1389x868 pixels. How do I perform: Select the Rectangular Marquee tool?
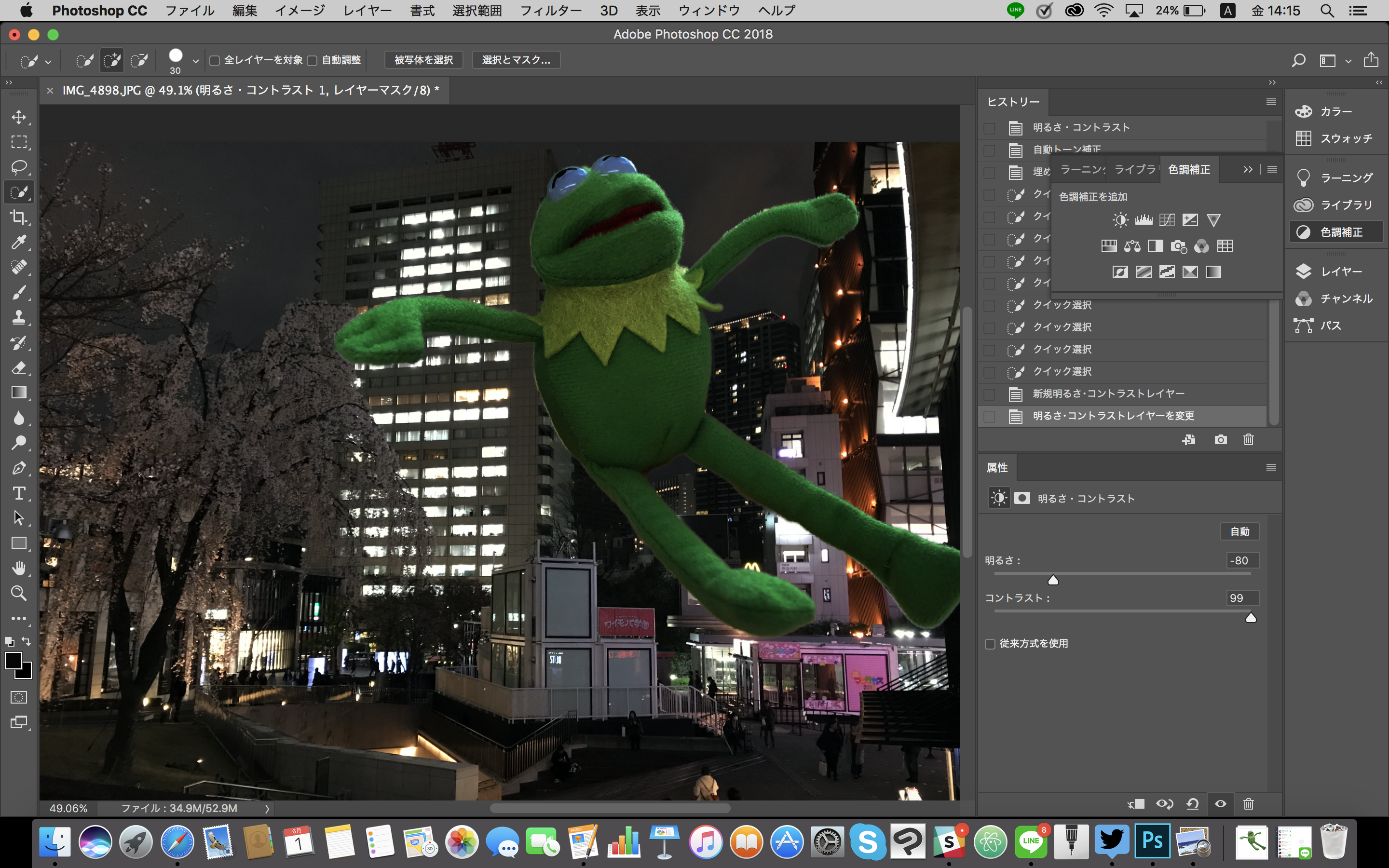19,142
